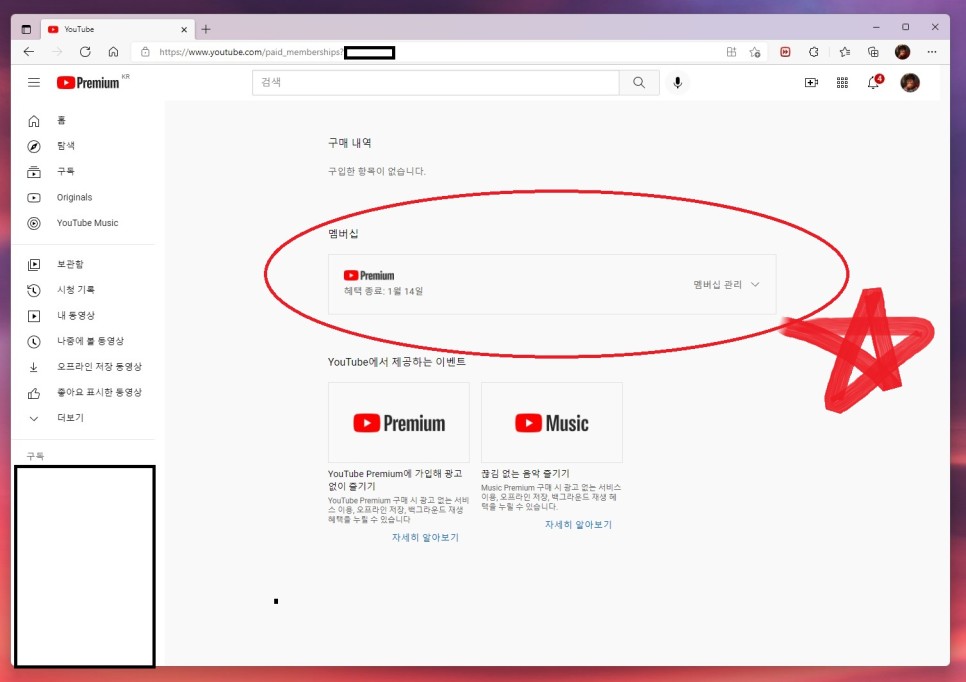Go back with the browser back arrow

click(28, 52)
